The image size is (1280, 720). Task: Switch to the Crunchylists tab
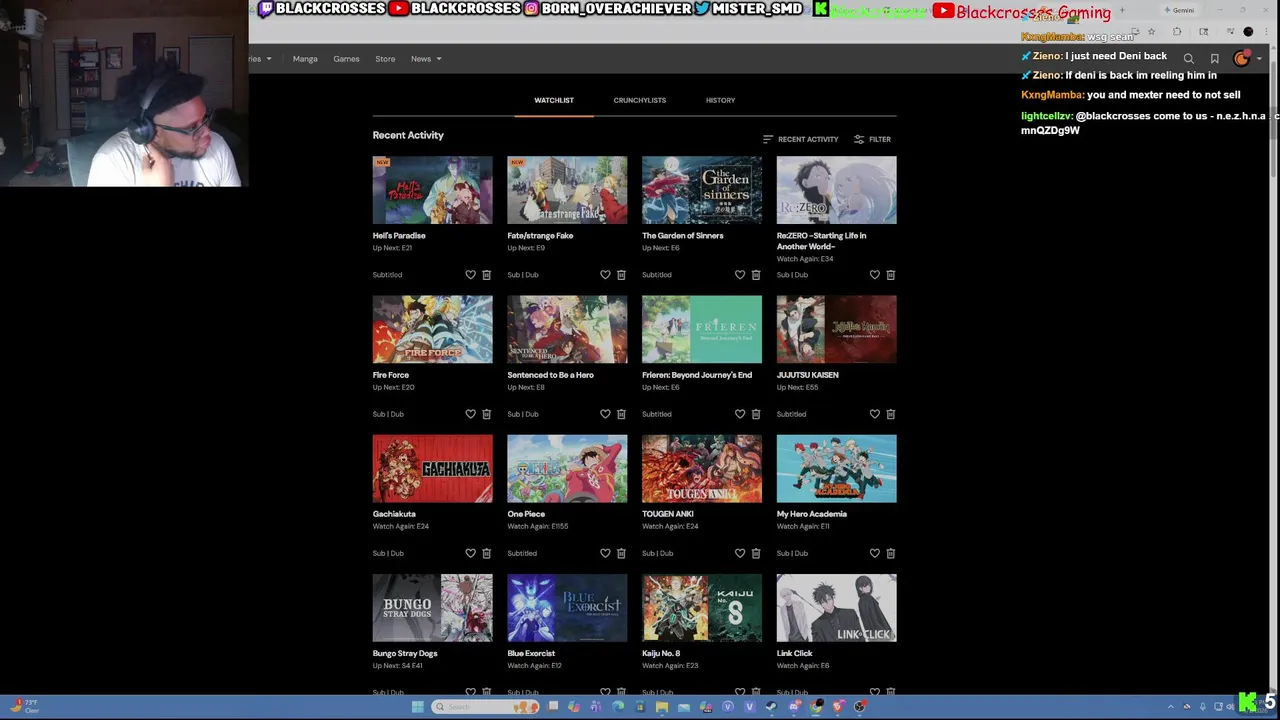pos(640,100)
